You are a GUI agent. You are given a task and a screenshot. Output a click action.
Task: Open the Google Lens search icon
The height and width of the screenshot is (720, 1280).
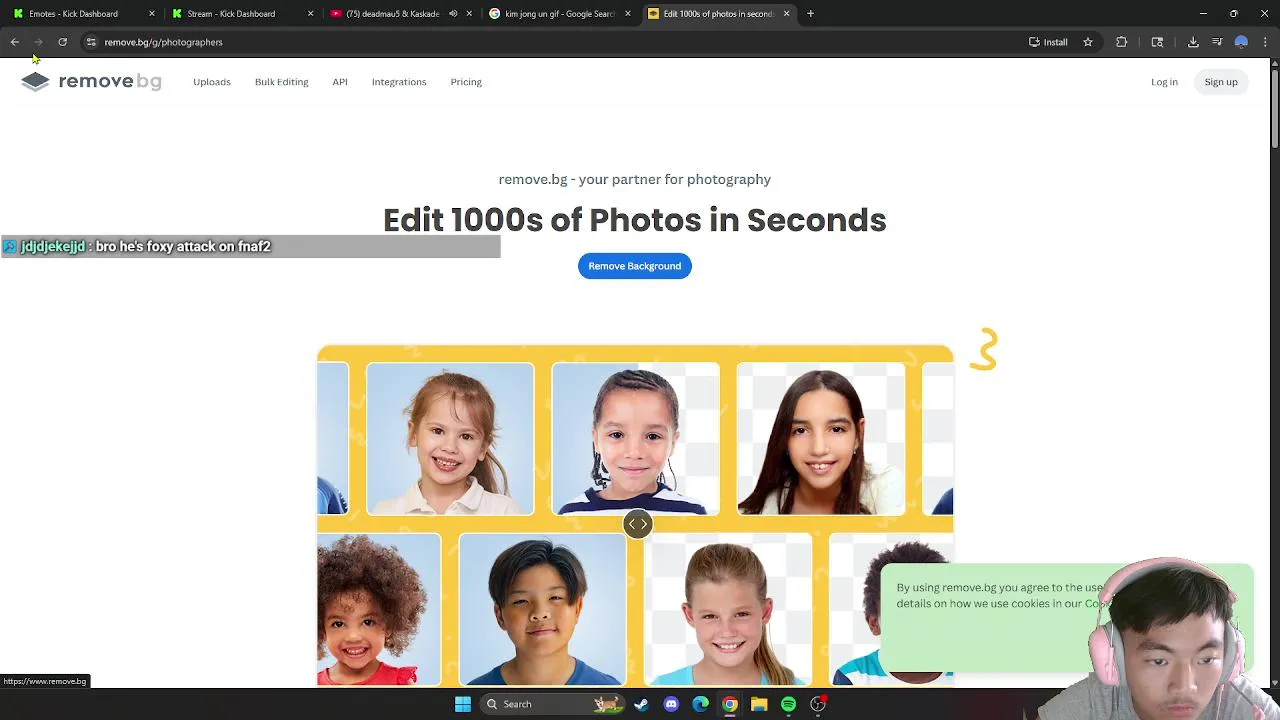click(x=1157, y=42)
